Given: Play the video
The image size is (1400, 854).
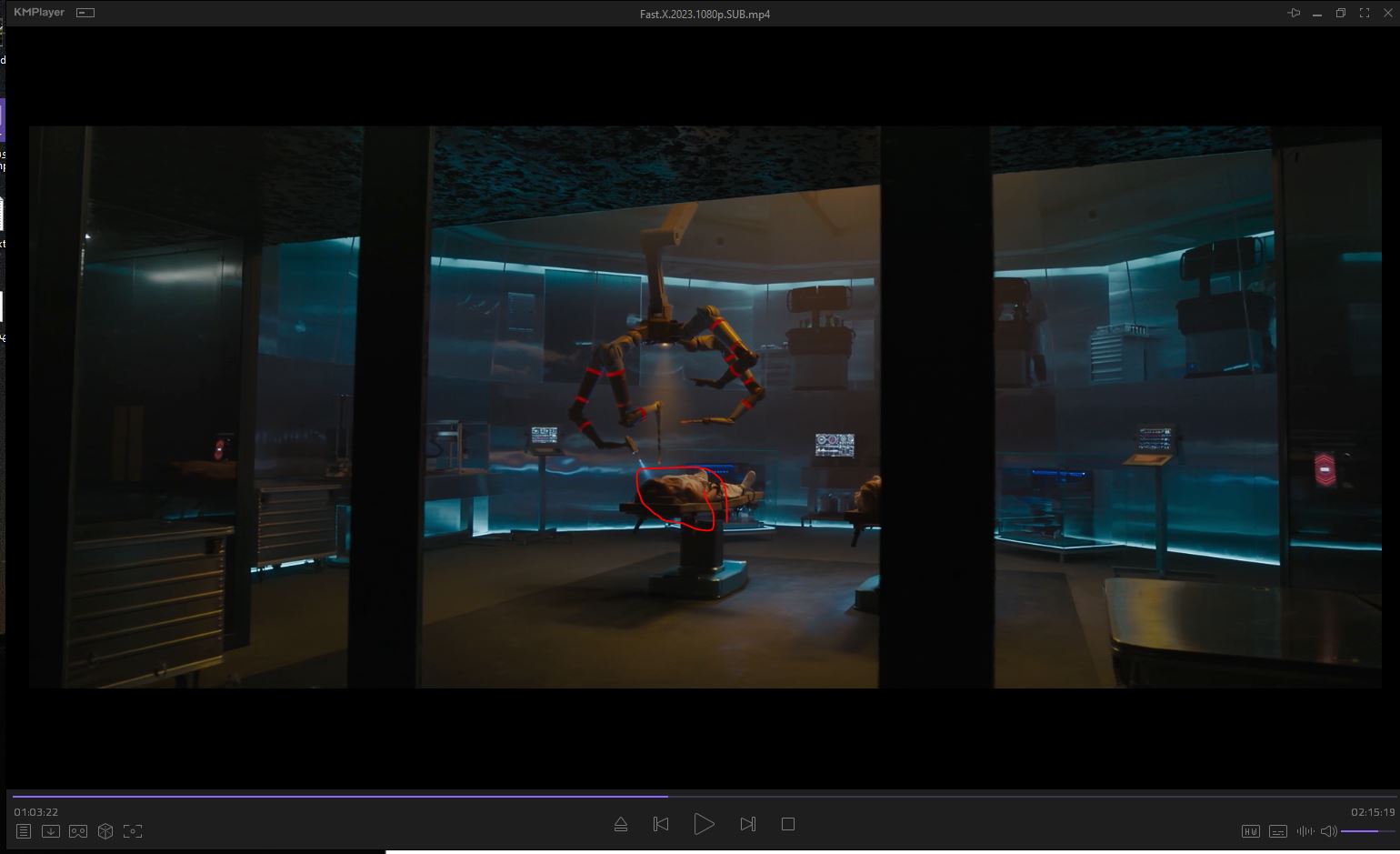Looking at the screenshot, I should point(704,824).
